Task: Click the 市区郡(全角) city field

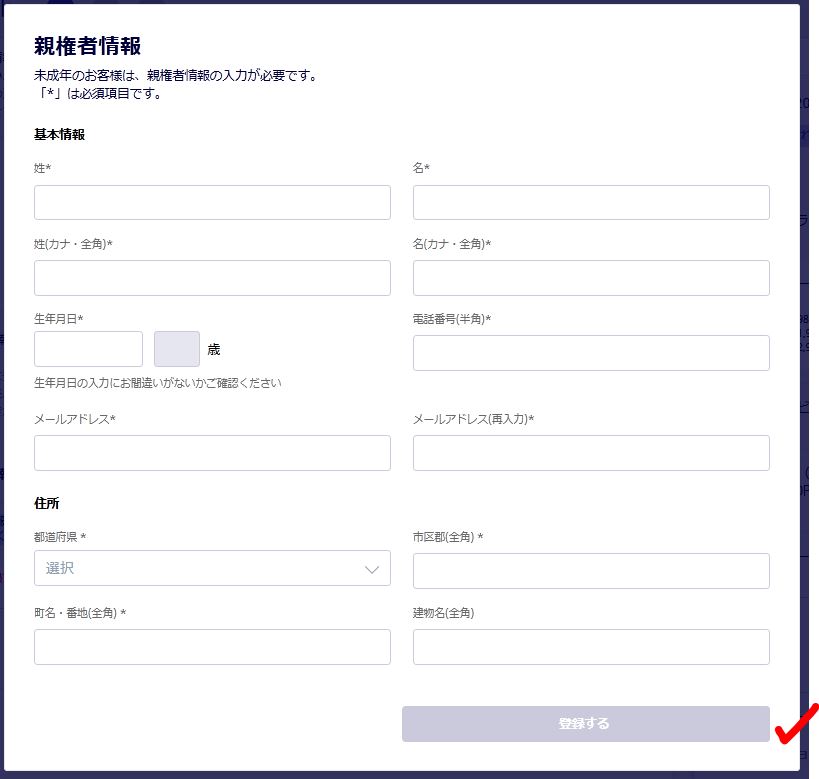Action: pos(590,568)
